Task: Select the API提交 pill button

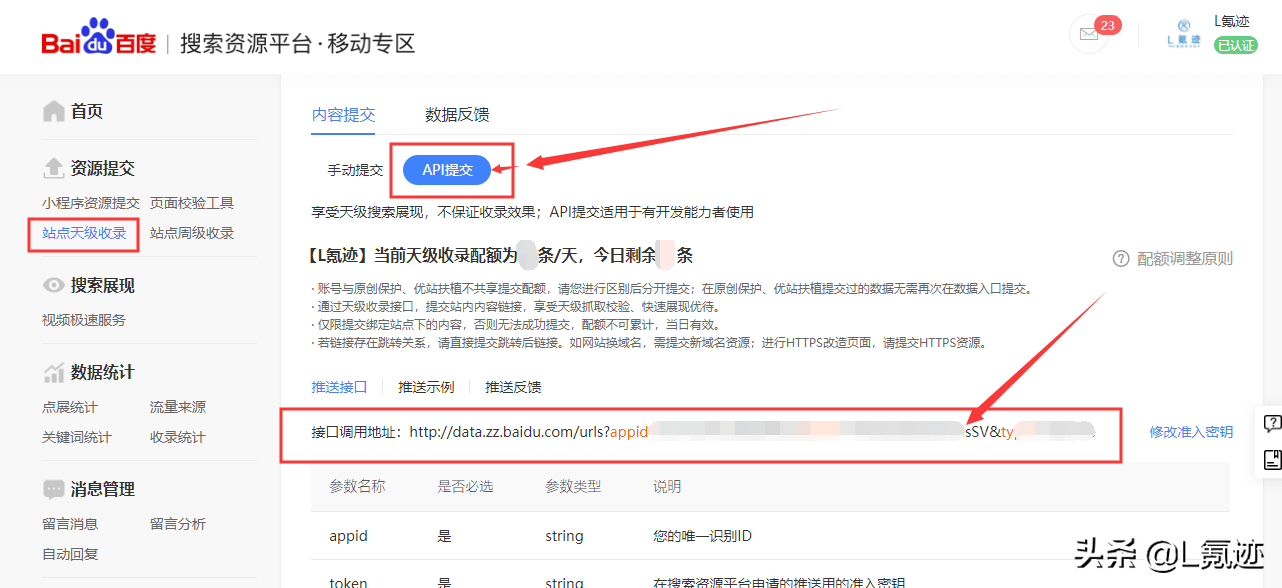Action: coord(447,170)
